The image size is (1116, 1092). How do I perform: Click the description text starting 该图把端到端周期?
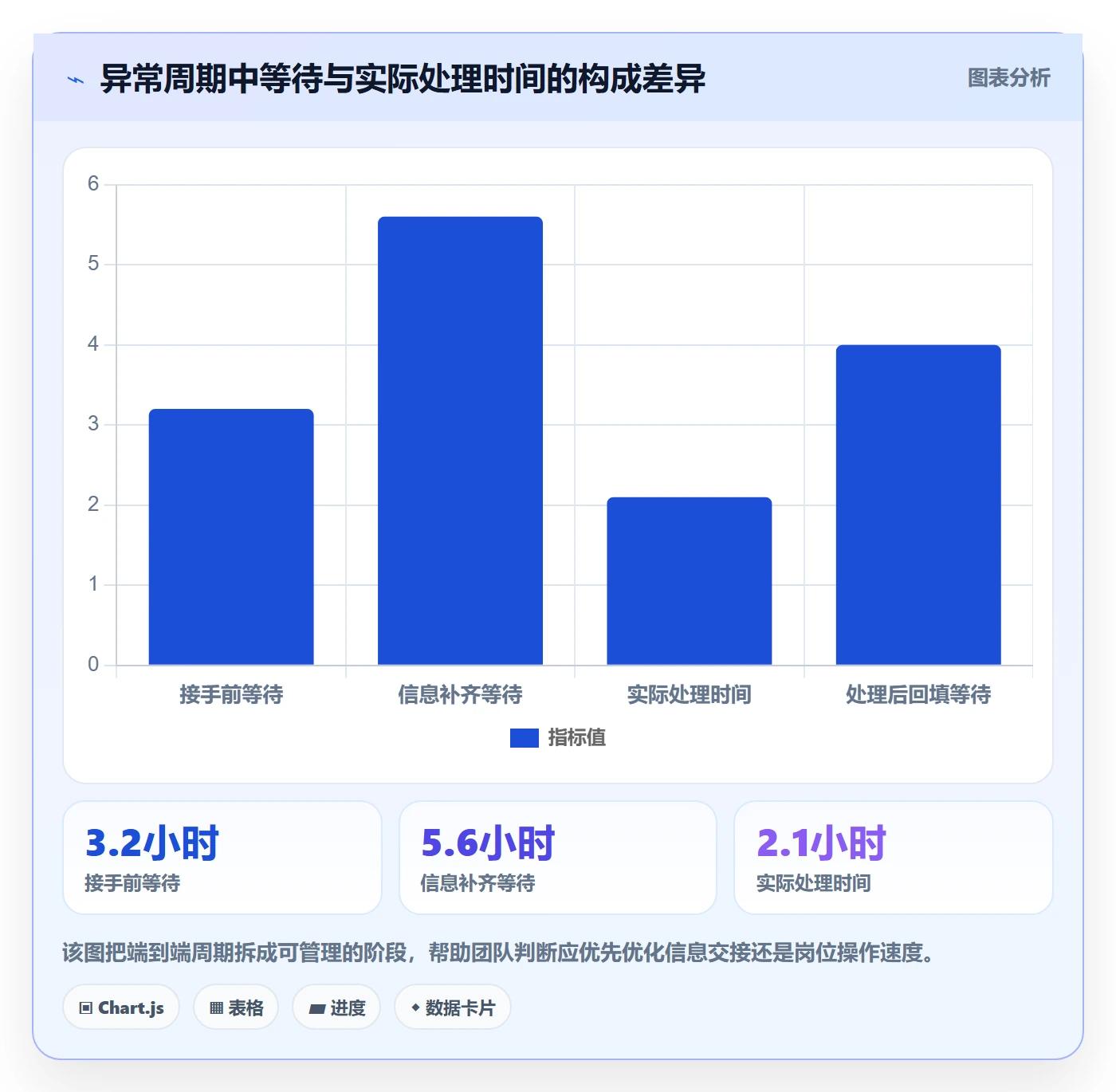(x=498, y=953)
